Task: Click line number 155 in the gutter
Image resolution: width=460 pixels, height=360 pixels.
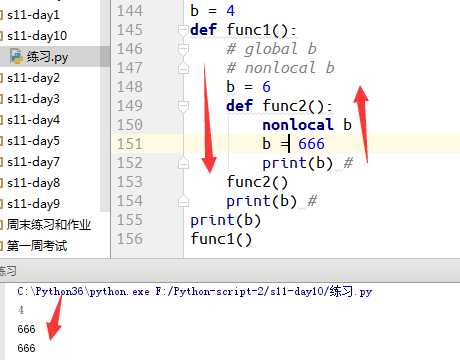Action: click(x=130, y=220)
